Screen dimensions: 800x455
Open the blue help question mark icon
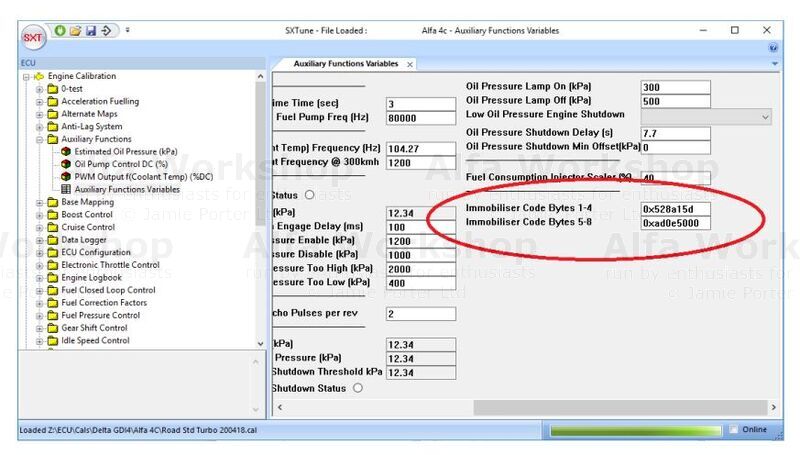click(774, 48)
